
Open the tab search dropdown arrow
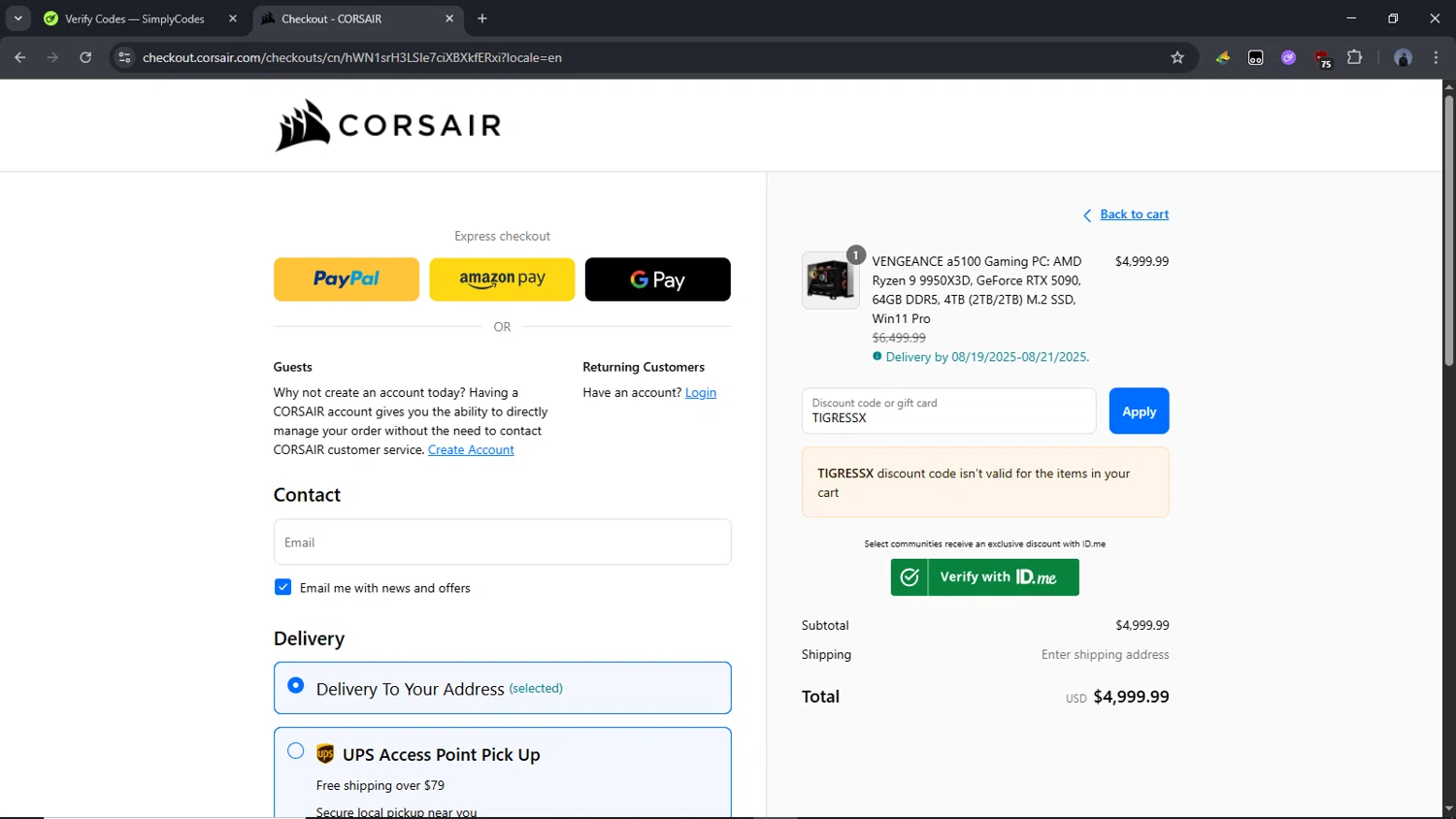pyautogui.click(x=17, y=18)
